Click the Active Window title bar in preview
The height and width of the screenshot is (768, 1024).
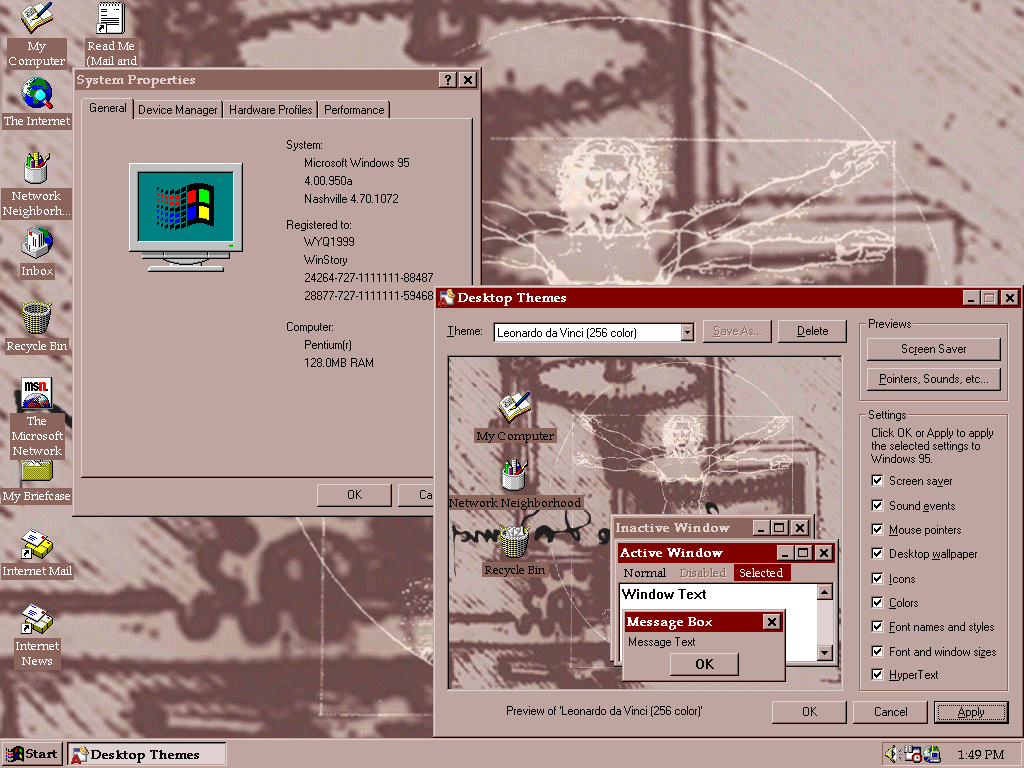696,552
